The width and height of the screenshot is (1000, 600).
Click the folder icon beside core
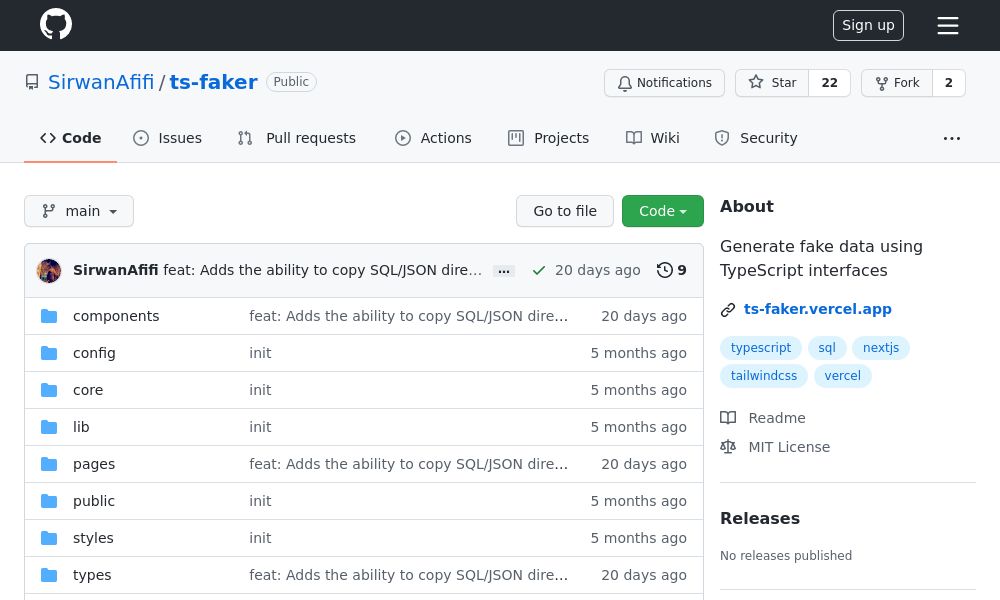pyautogui.click(x=49, y=390)
